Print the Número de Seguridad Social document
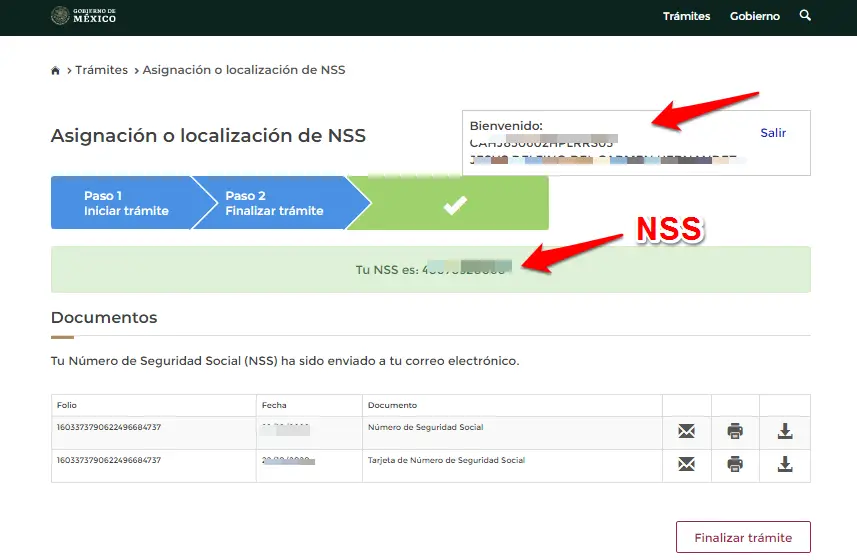The image size is (857, 560). (735, 431)
